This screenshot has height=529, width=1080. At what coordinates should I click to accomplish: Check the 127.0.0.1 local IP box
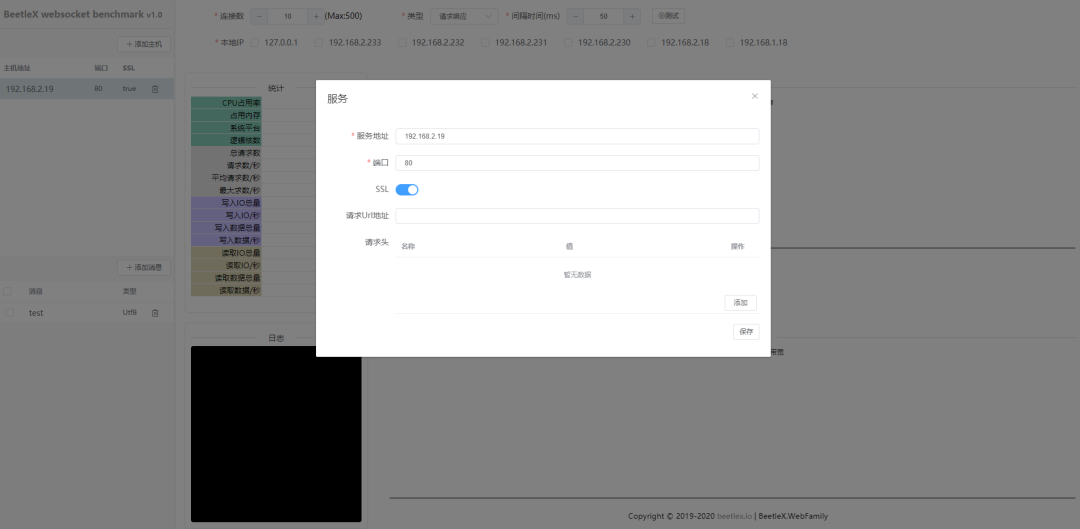pyautogui.click(x=255, y=43)
